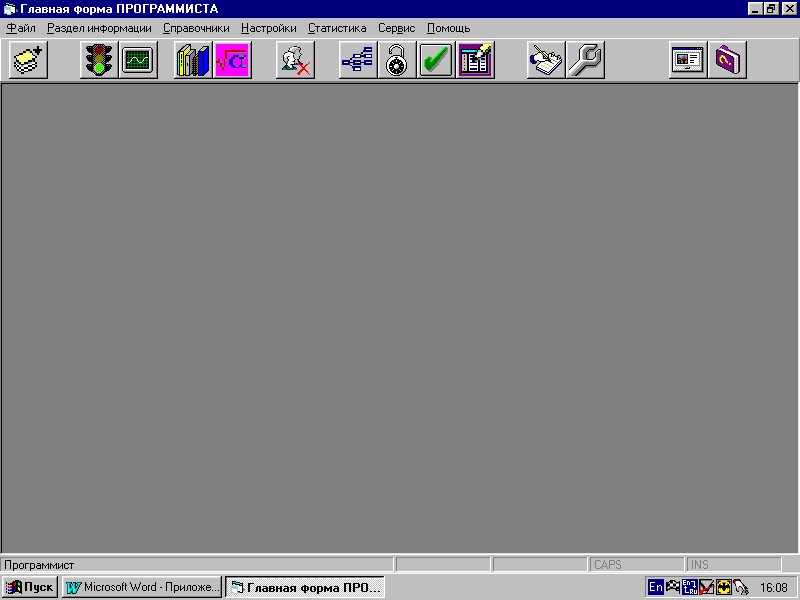Click the window screen toolbar icon

[x=688, y=60]
